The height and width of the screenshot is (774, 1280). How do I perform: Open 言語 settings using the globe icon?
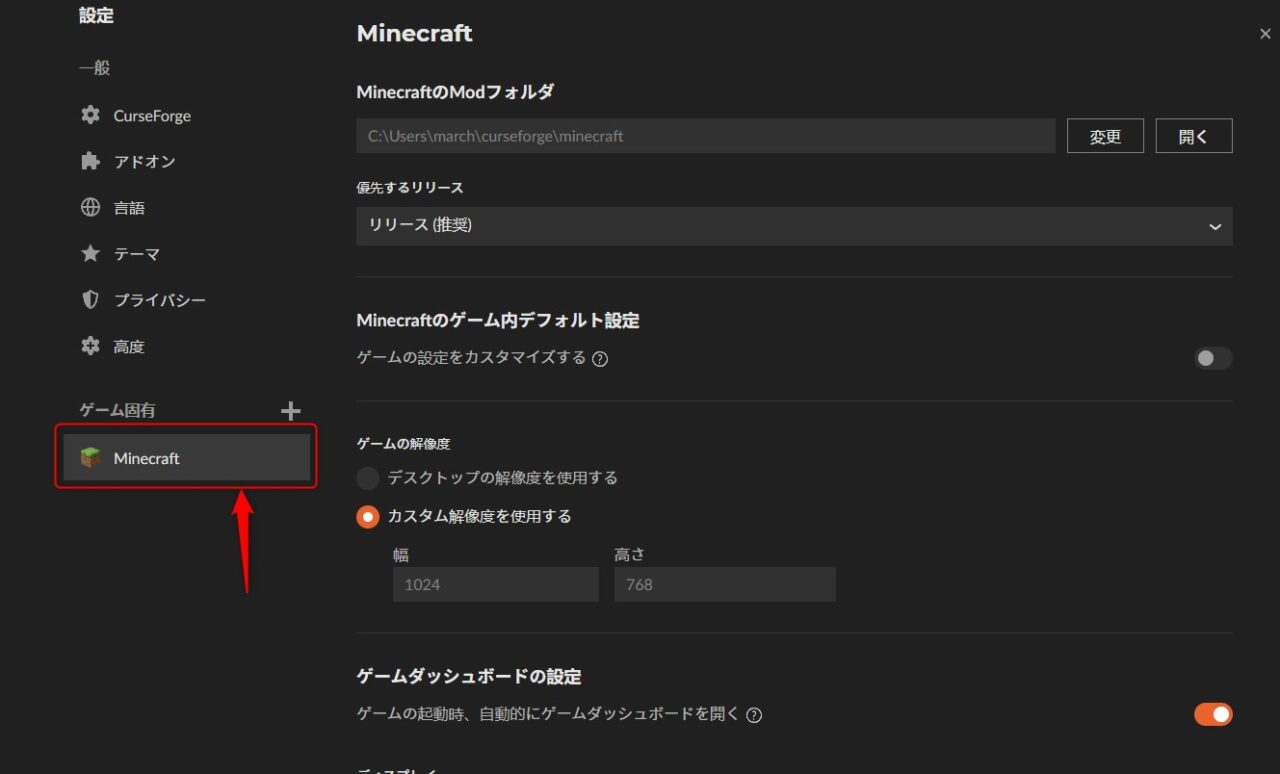91,207
